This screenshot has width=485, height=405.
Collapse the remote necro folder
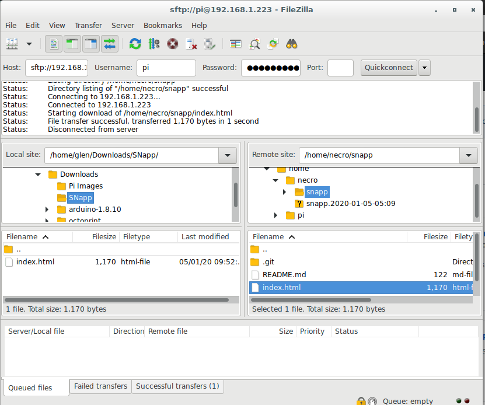[x=275, y=180]
